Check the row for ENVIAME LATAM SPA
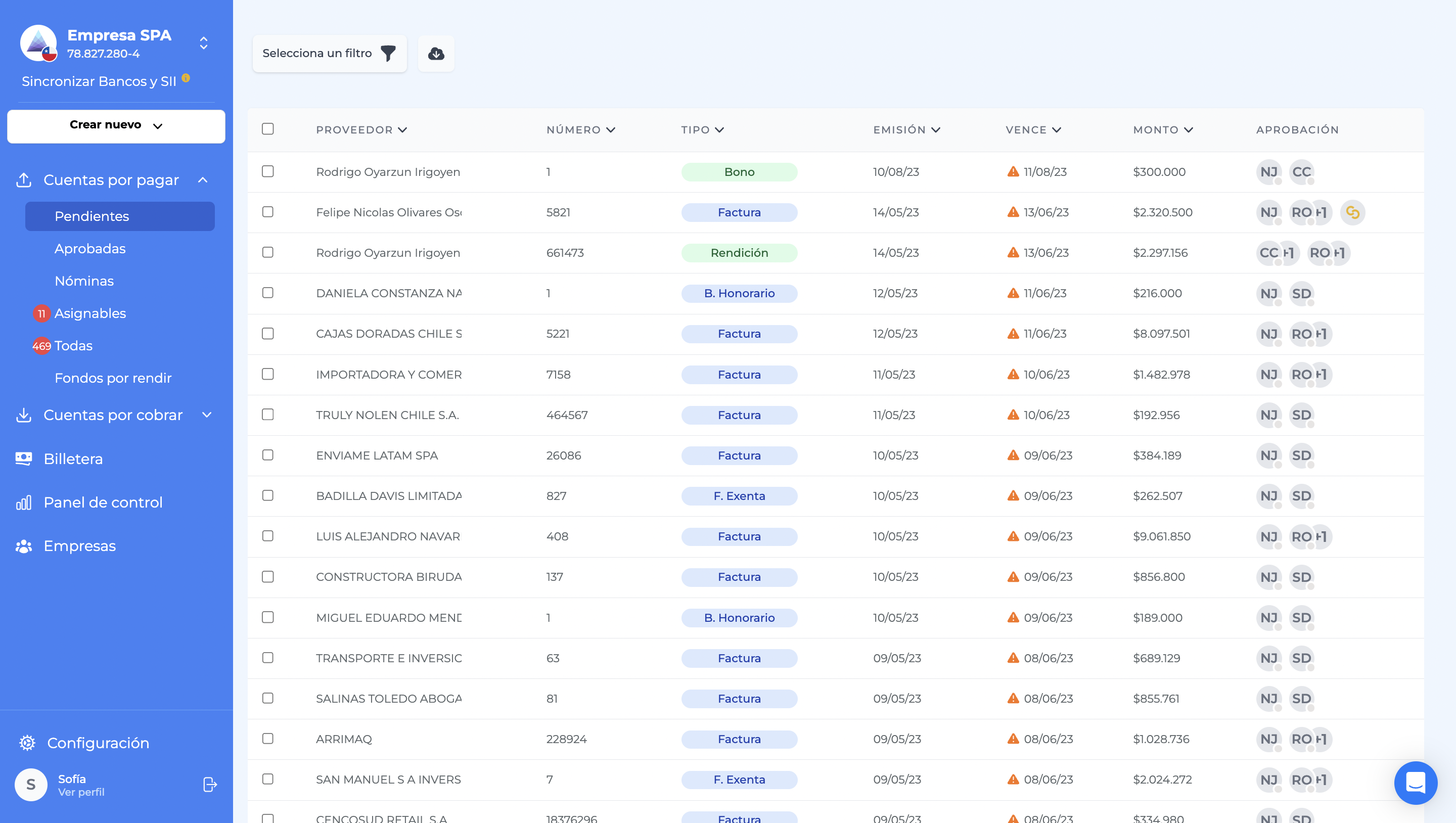The width and height of the screenshot is (1456, 823). tap(268, 455)
